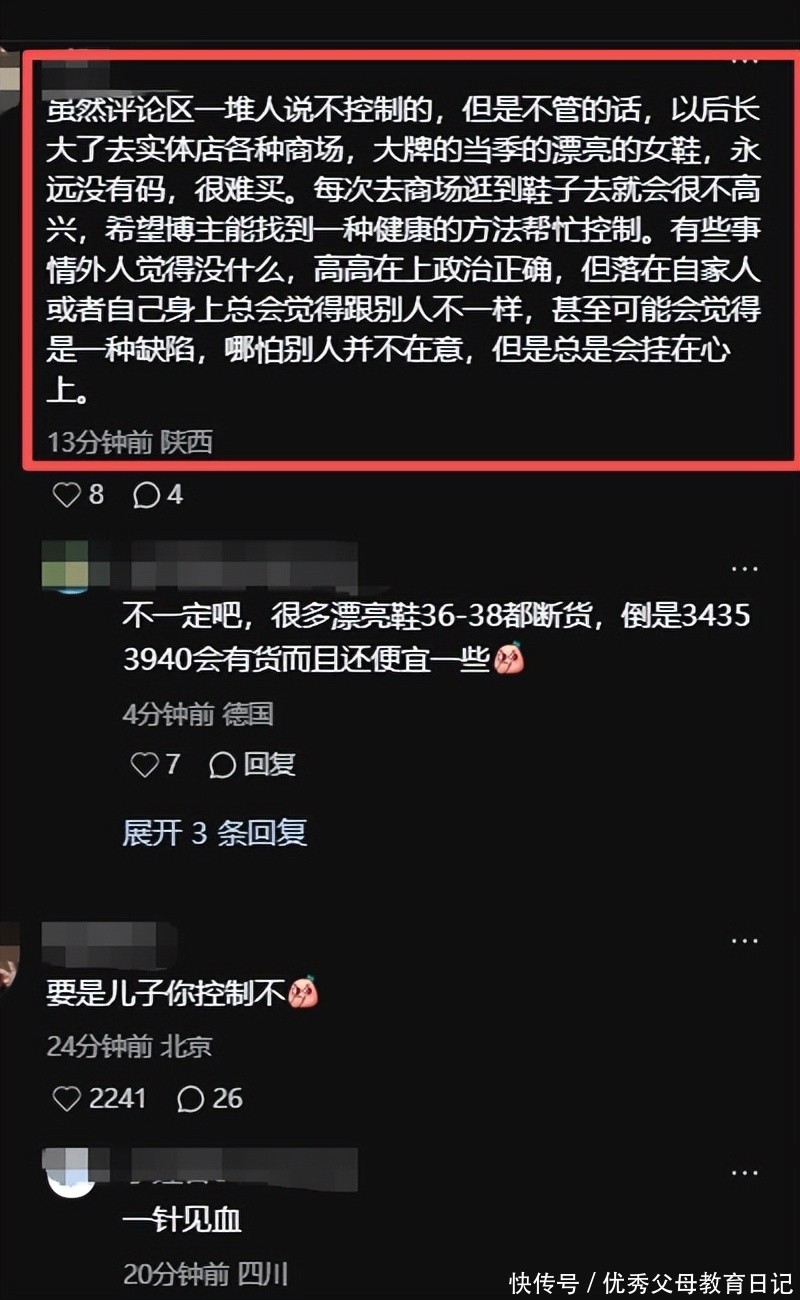The width and height of the screenshot is (800, 1300).
Task: Like the Germany reply with 7 likes
Action: 145,765
